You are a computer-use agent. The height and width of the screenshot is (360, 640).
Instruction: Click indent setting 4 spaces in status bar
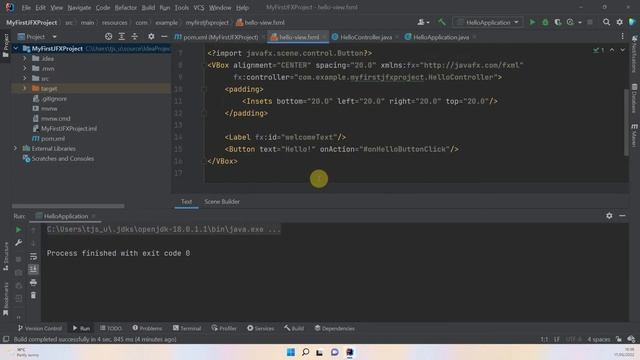coord(599,339)
